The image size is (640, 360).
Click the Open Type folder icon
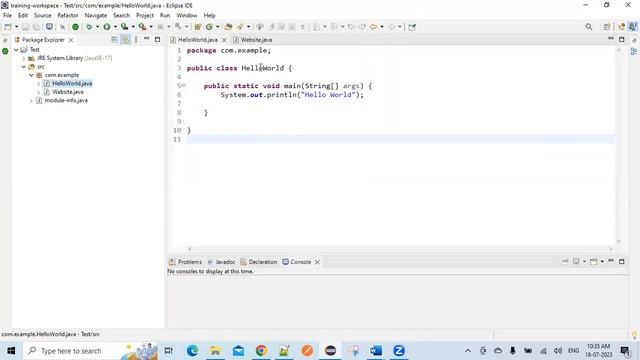point(229,27)
